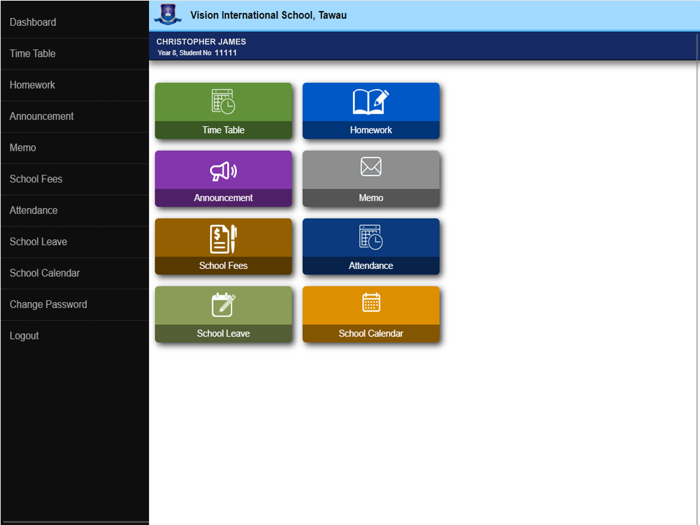Select Change Password in the sidebar
The image size is (700, 525).
75,304
